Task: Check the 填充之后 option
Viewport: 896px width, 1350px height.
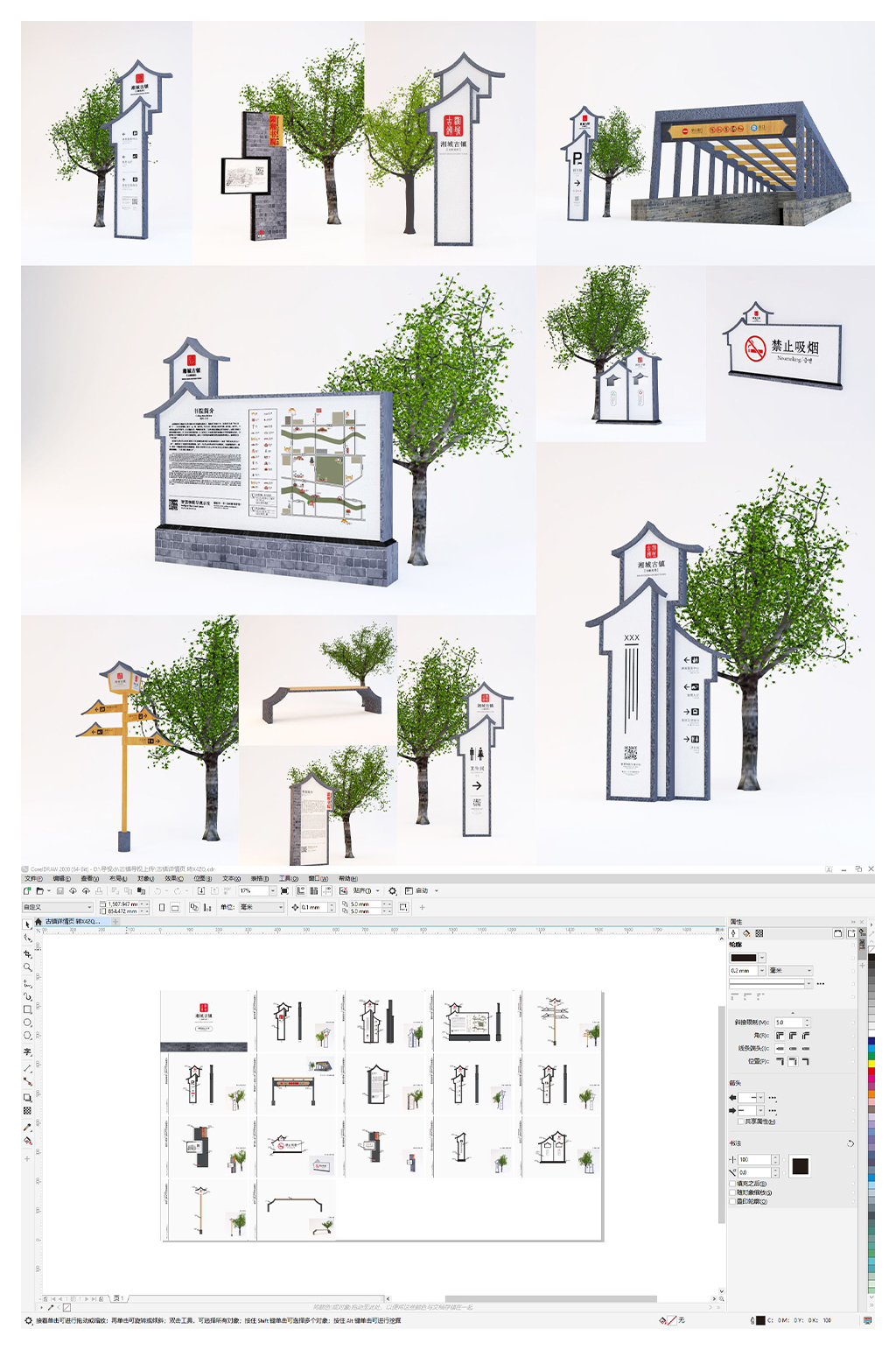Action: 732,1184
